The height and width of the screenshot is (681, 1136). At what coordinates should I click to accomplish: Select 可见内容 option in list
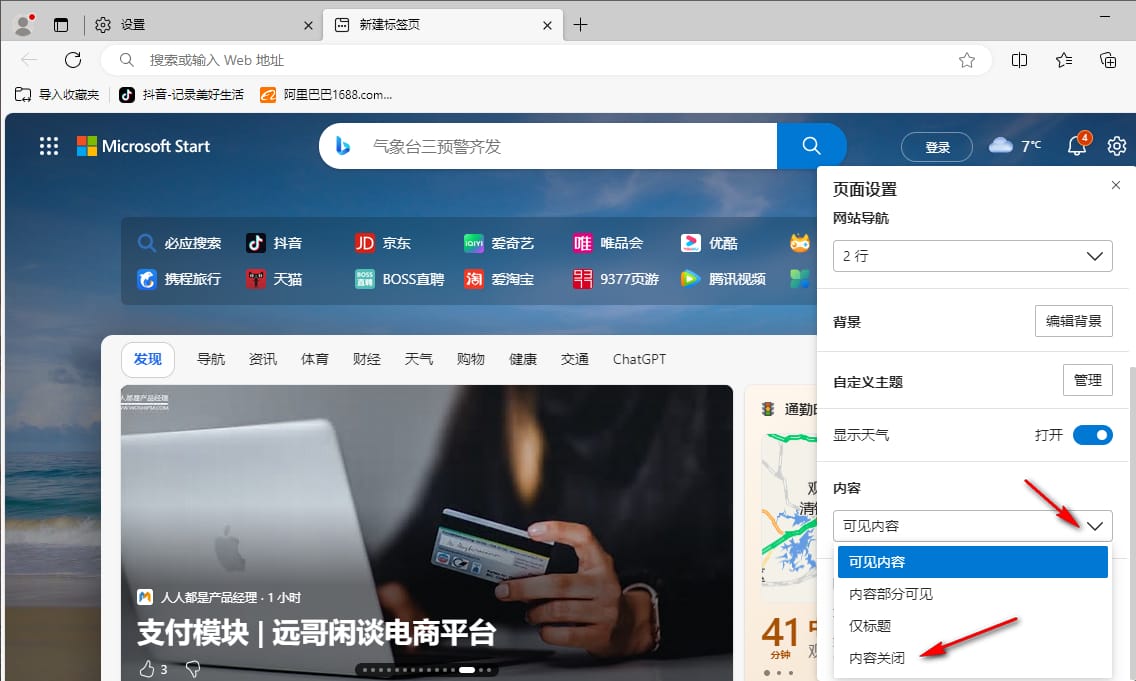[x=972, y=562]
